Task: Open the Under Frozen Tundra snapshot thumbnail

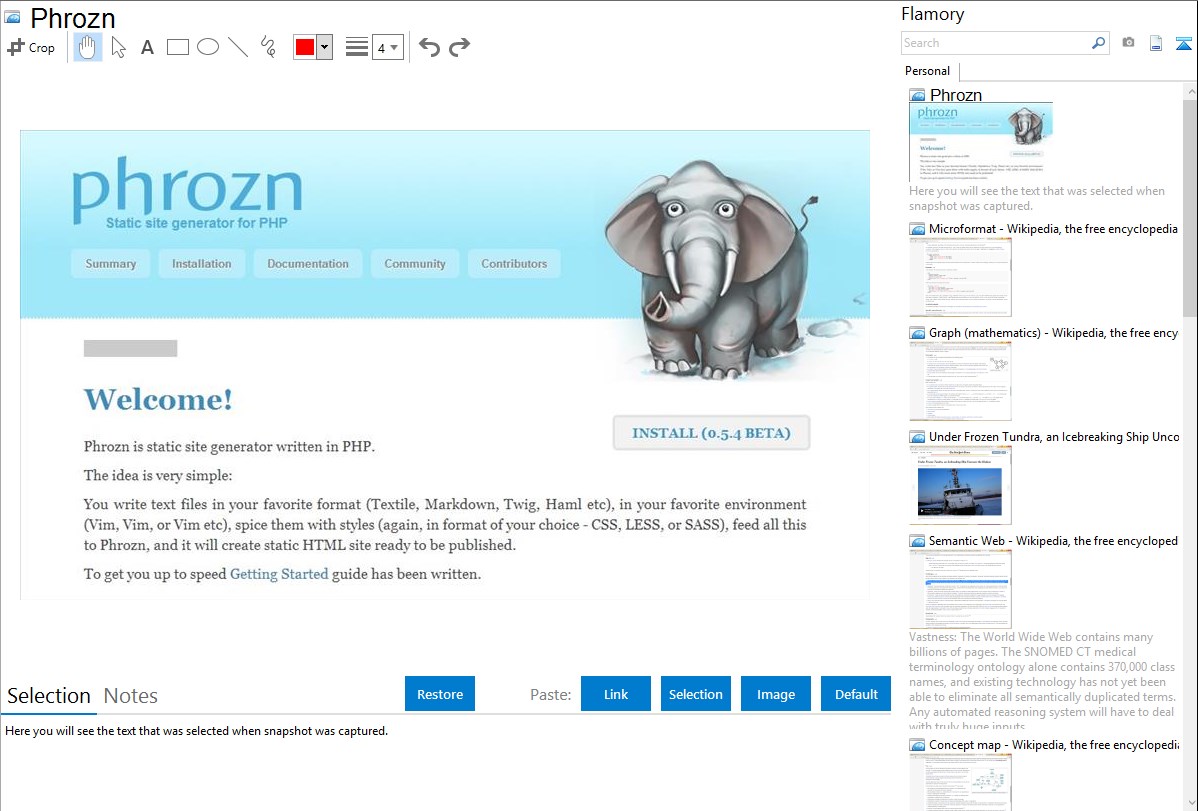Action: click(x=960, y=485)
